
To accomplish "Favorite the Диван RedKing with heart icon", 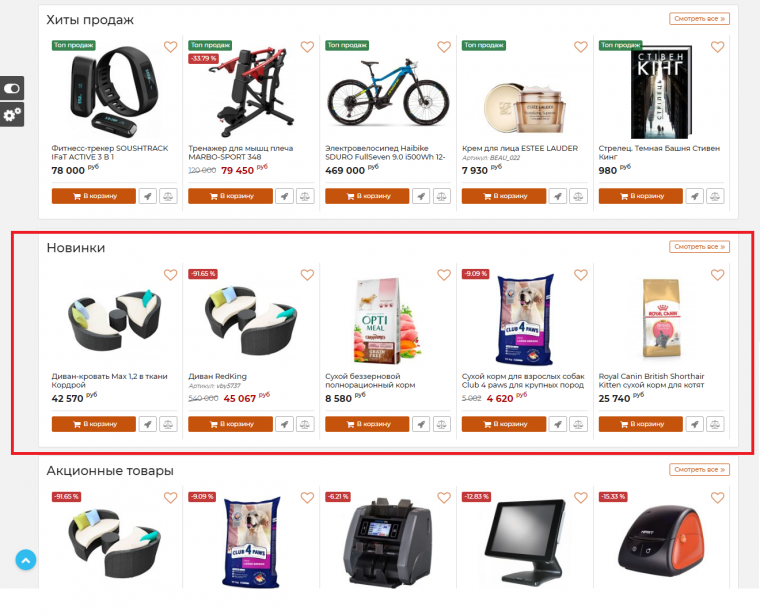I will coord(307,275).
